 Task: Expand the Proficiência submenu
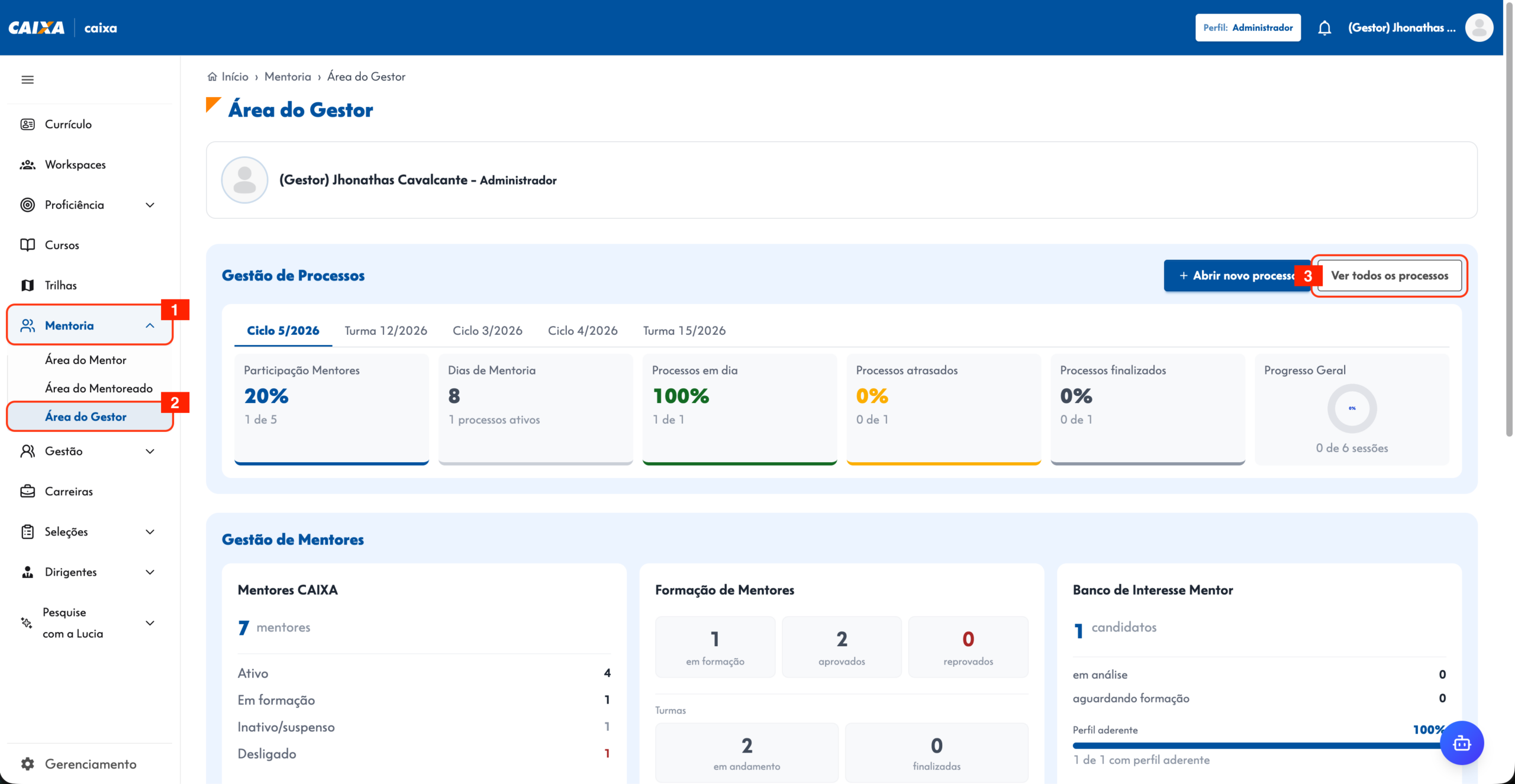point(150,205)
